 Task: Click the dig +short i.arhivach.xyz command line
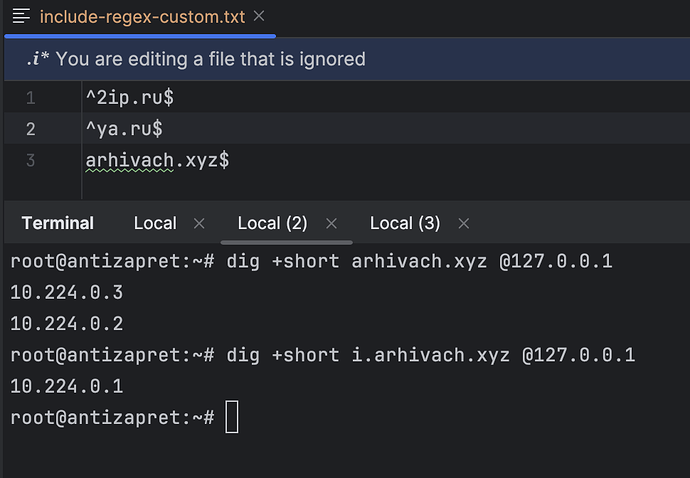pyautogui.click(x=323, y=355)
